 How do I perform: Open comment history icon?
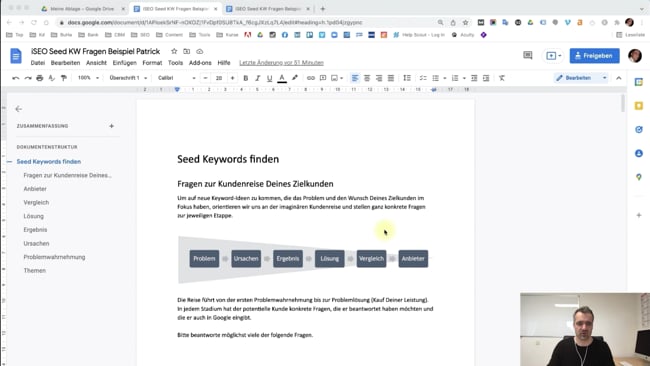point(528,56)
